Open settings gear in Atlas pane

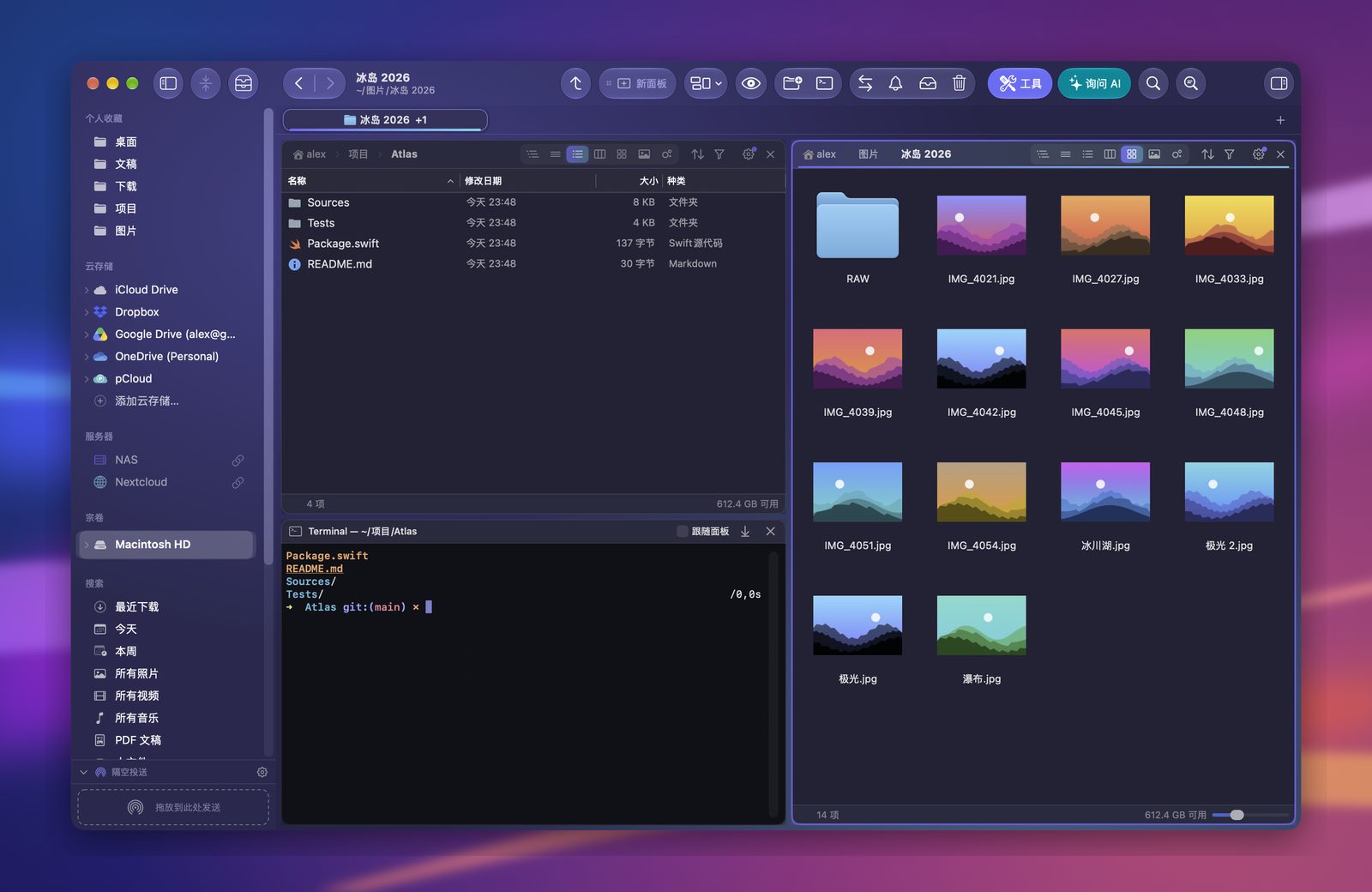(x=749, y=154)
